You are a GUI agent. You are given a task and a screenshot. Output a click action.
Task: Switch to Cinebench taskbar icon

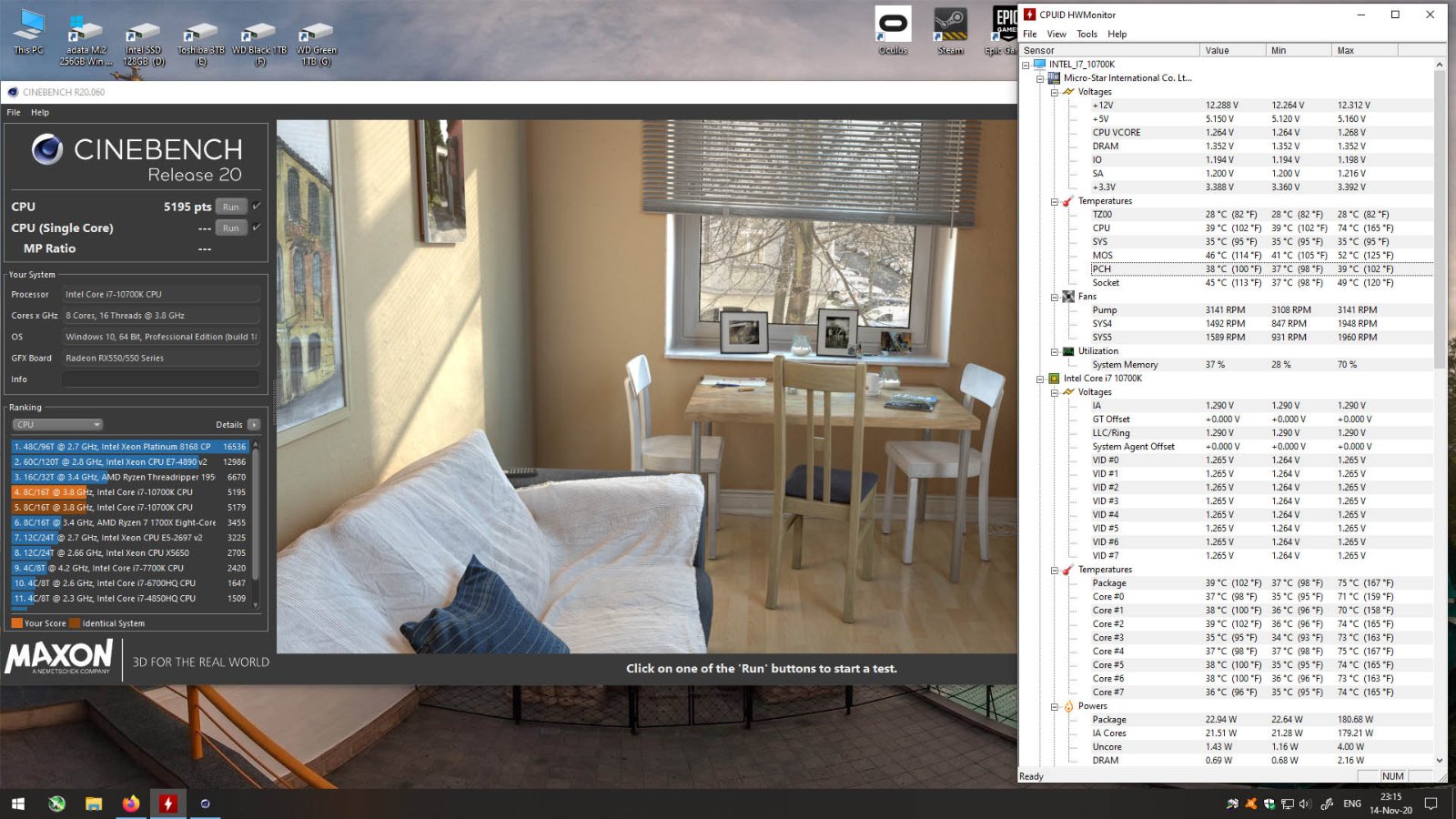click(x=205, y=804)
